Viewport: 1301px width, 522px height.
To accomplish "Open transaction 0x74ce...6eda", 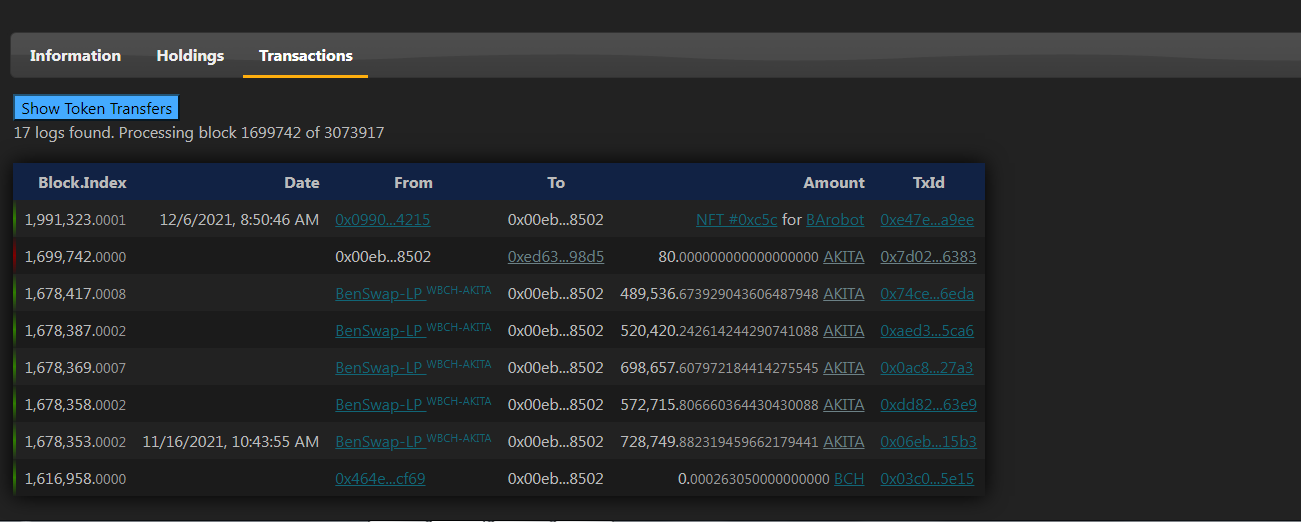I will click(x=927, y=293).
